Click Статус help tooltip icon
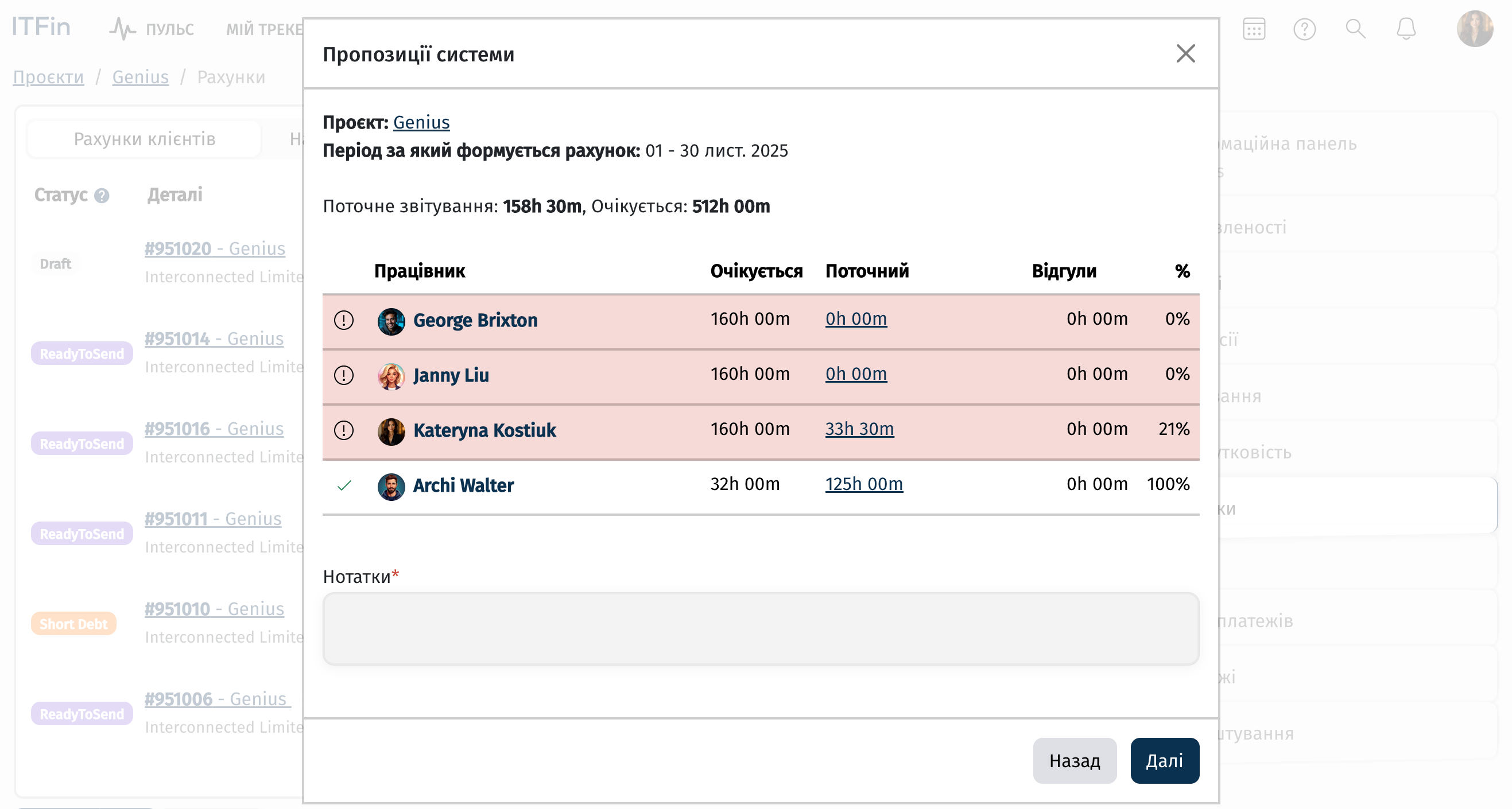 coord(102,195)
